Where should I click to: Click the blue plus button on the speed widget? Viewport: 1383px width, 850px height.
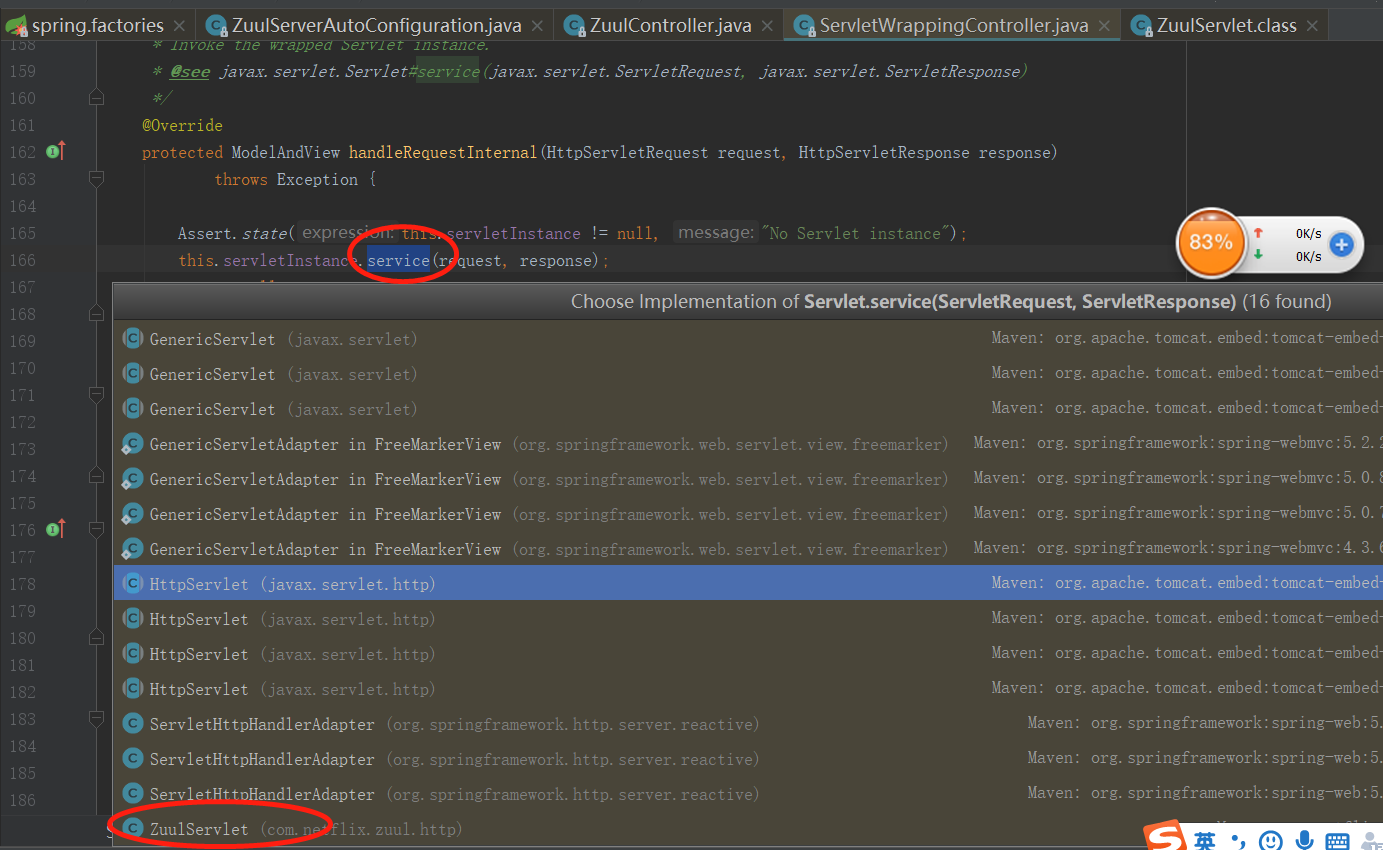[x=1341, y=244]
